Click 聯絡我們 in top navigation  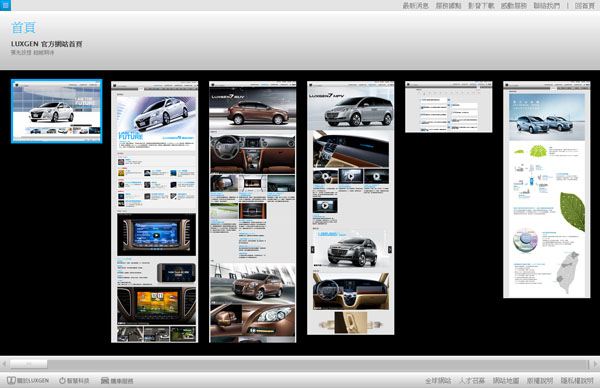pos(547,5)
